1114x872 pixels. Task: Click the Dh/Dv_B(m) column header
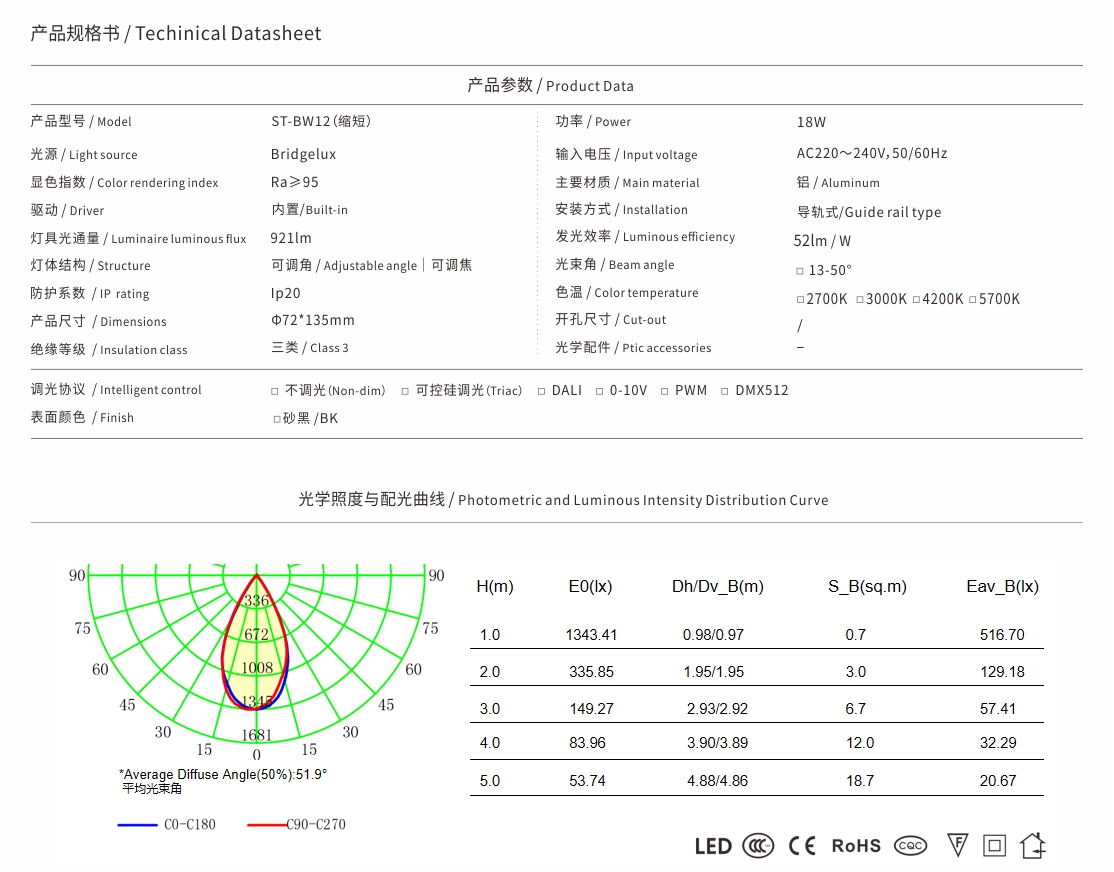click(718, 587)
